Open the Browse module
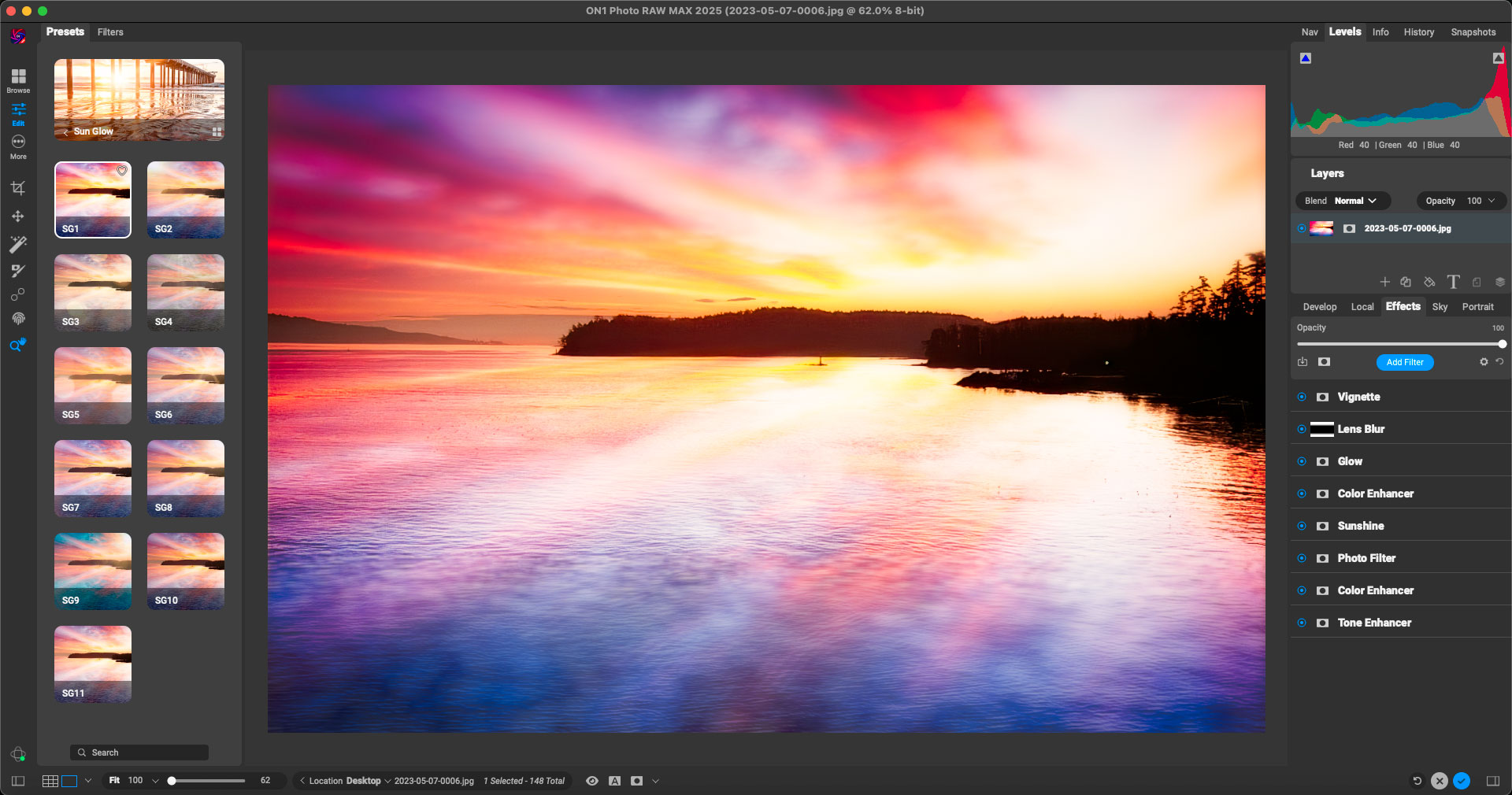Screen dimensions: 1512x795 (x=18, y=79)
